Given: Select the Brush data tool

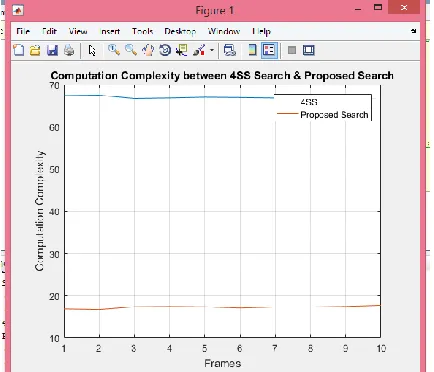Looking at the screenshot, I should [199, 50].
